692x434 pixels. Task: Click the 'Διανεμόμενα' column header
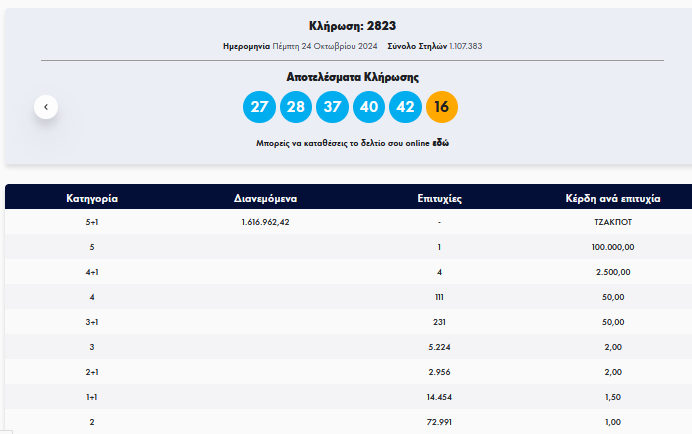tap(266, 198)
